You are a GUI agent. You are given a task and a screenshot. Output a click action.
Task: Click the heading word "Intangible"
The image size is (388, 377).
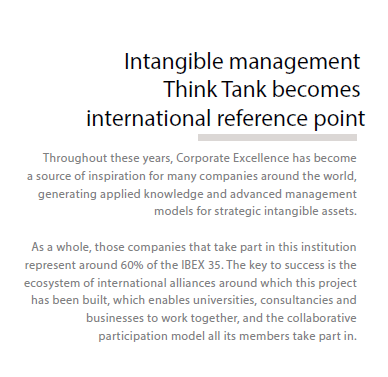[x=174, y=62]
